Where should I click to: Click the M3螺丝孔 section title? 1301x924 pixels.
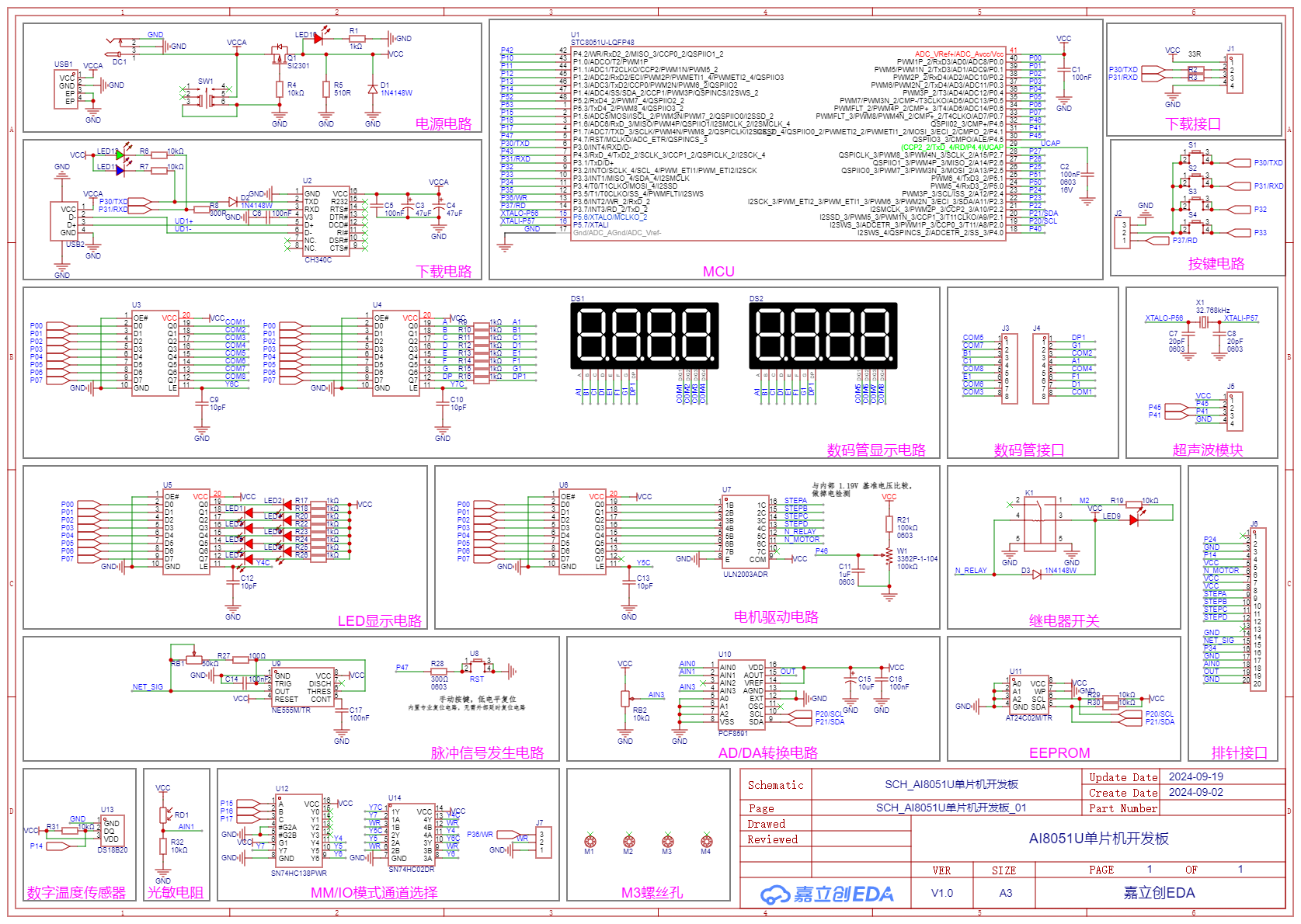click(x=652, y=892)
